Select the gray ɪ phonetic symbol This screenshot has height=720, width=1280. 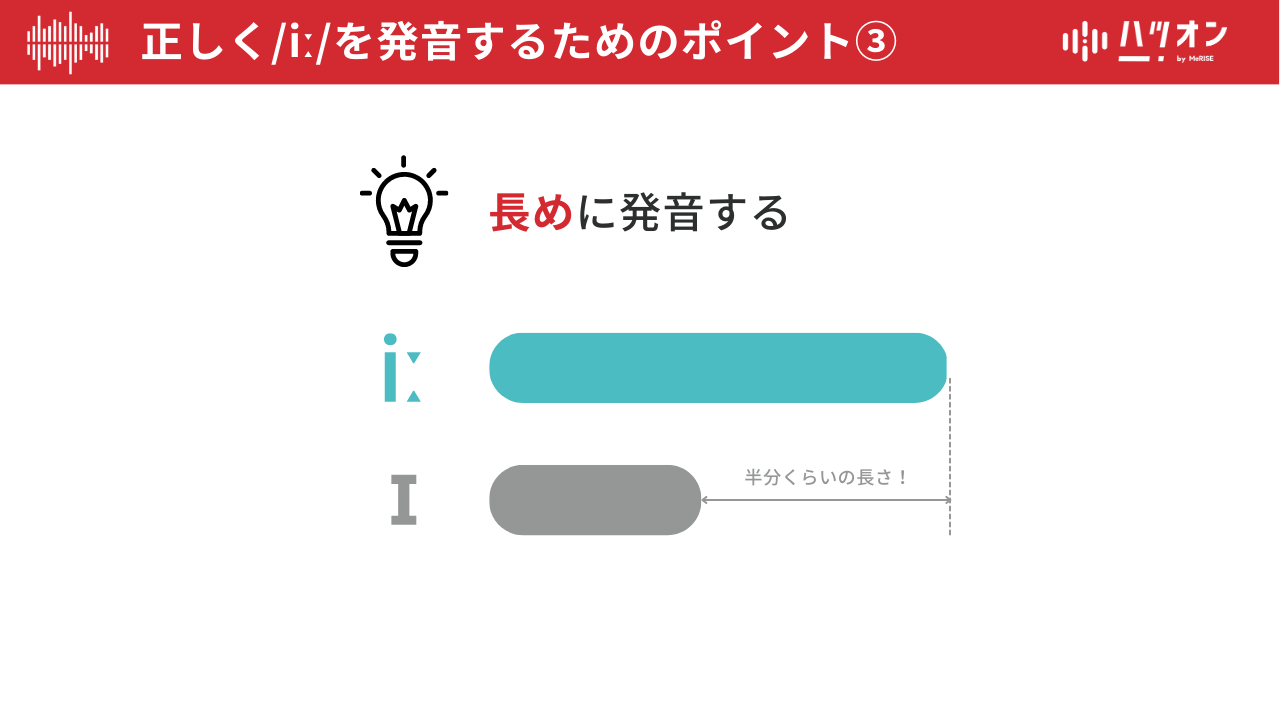(404, 500)
